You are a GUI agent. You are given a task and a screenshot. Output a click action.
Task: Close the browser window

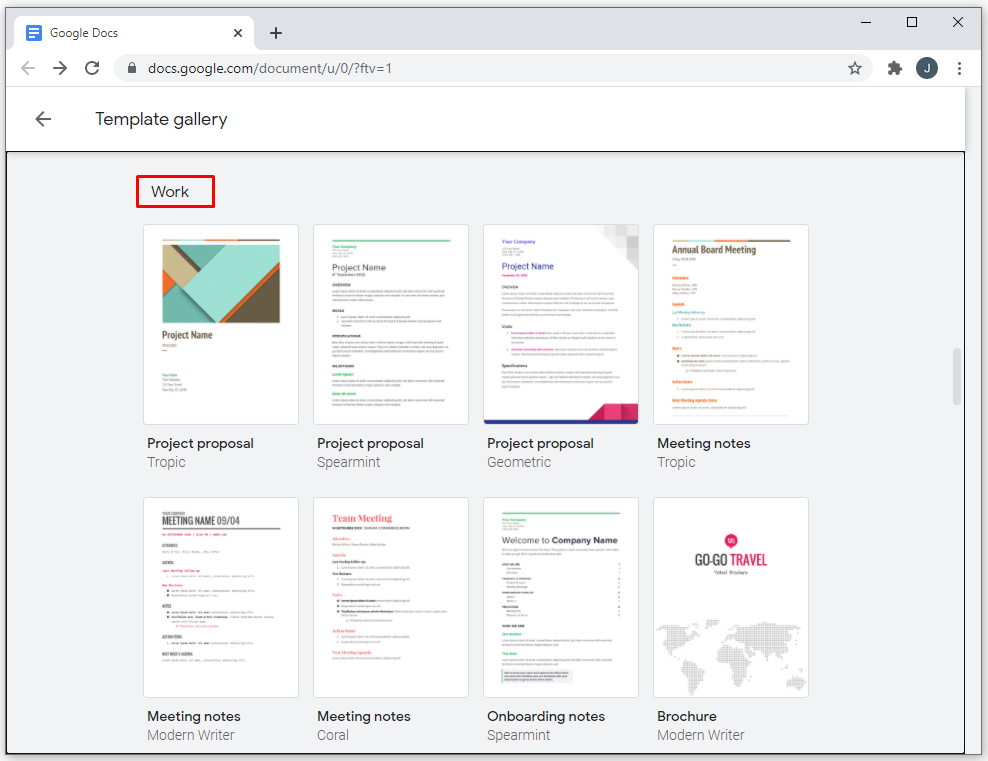click(957, 22)
